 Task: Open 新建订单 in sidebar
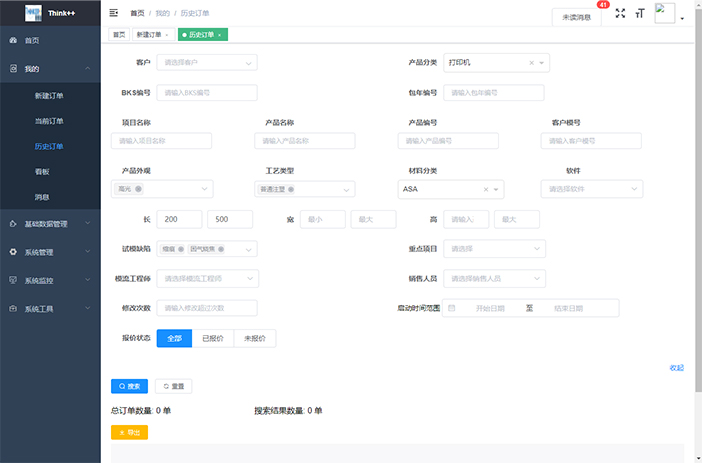click(x=50, y=96)
